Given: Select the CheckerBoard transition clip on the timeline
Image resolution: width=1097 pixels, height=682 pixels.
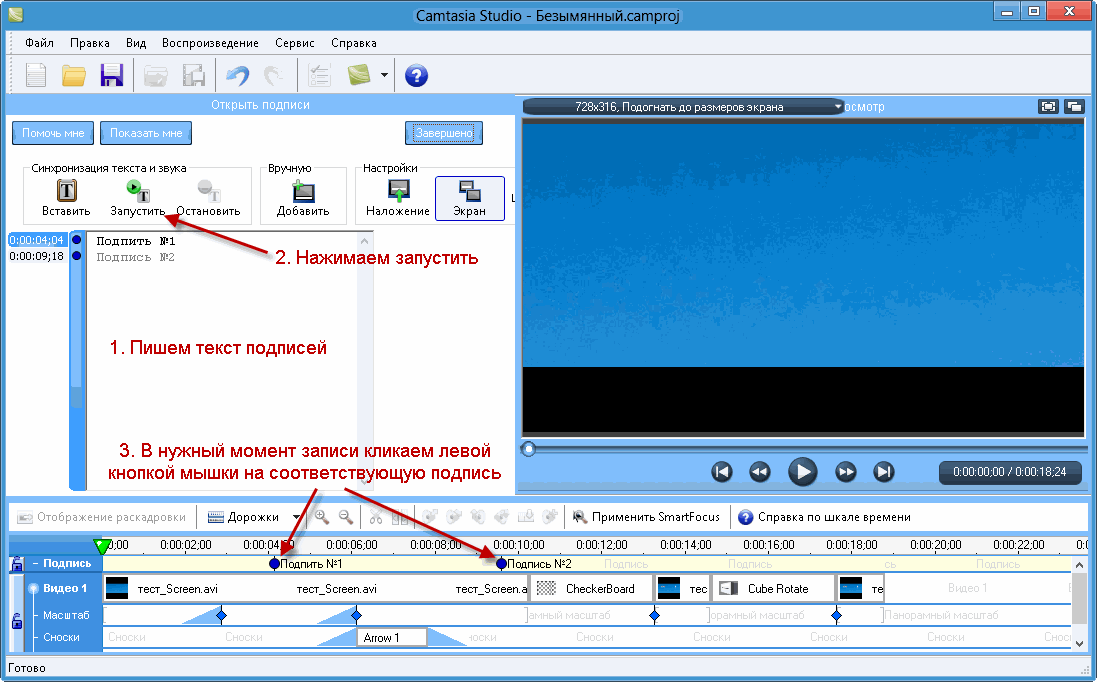Looking at the screenshot, I should click(x=590, y=589).
